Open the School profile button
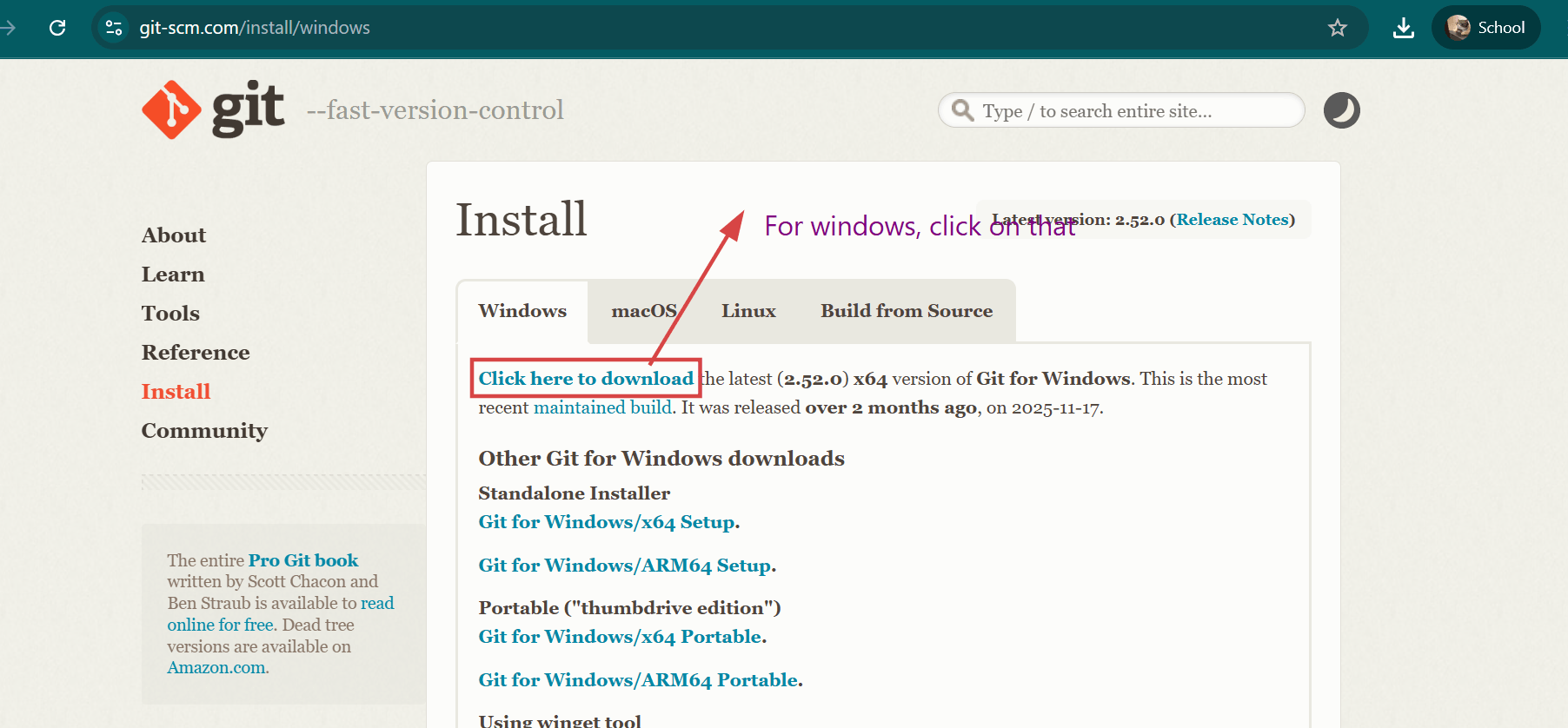The image size is (1568, 728). 1485,28
